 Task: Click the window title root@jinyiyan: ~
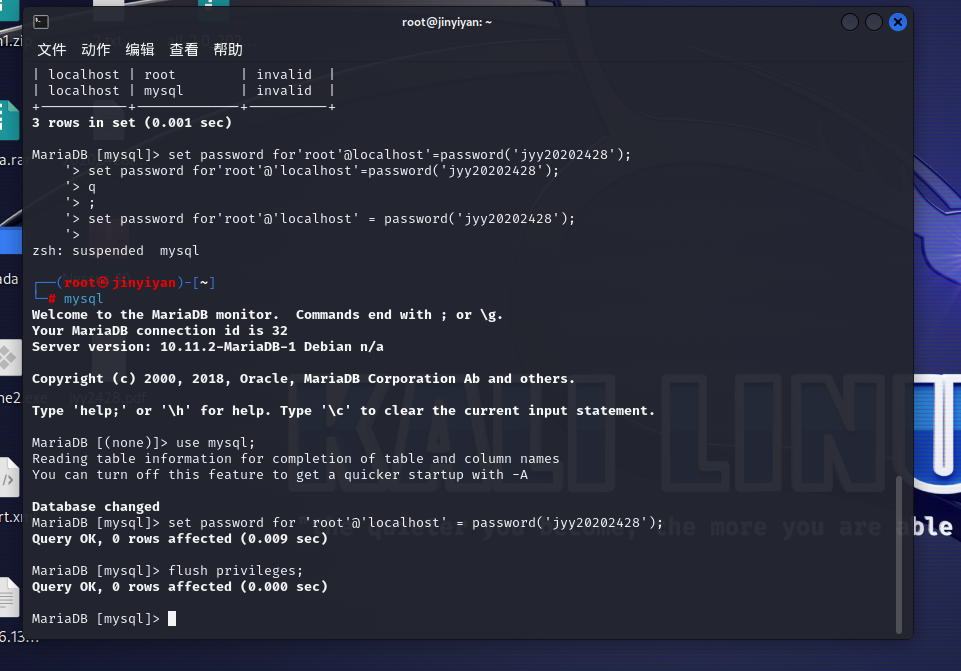pos(447,22)
